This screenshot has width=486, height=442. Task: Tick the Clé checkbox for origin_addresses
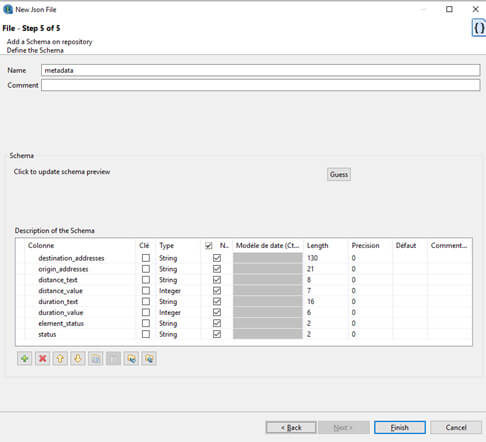146,269
